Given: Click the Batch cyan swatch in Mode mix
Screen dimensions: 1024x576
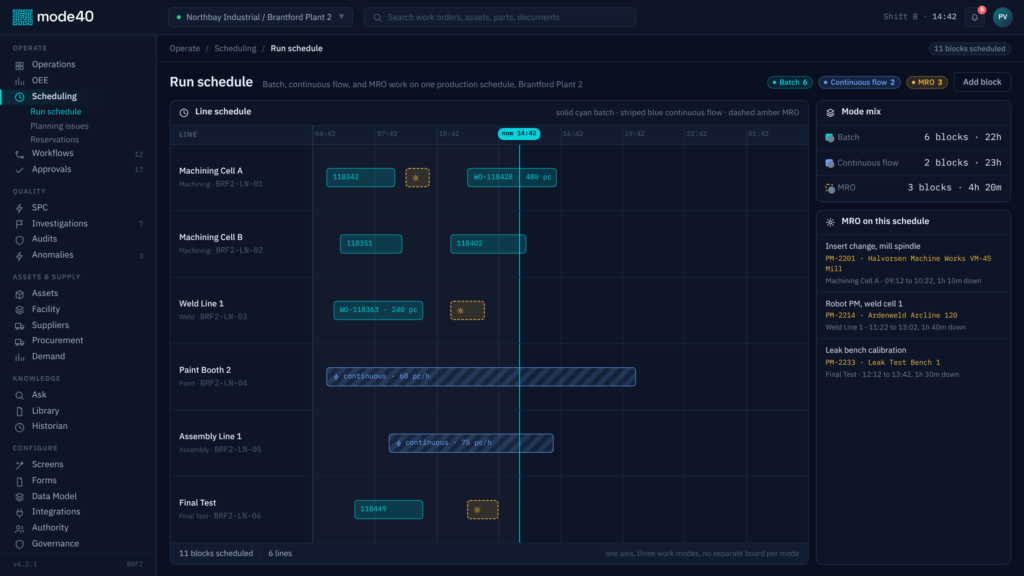Looking at the screenshot, I should [x=829, y=138].
